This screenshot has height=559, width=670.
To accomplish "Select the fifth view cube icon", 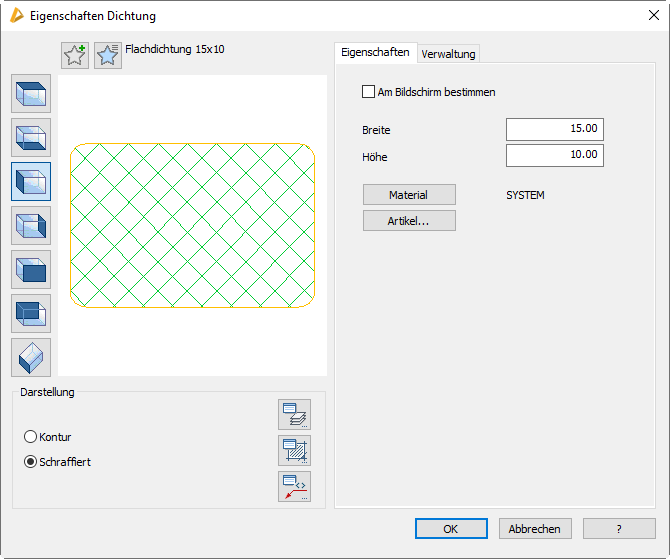I will tap(31, 270).
